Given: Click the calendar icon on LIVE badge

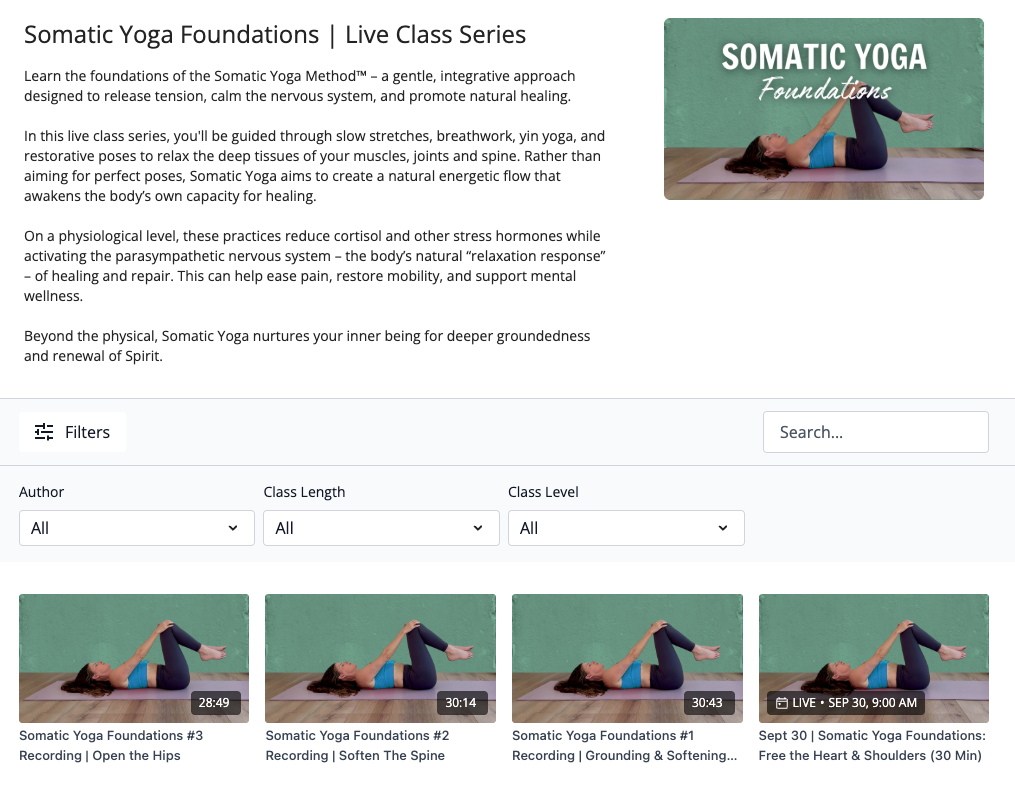Looking at the screenshot, I should [782, 703].
